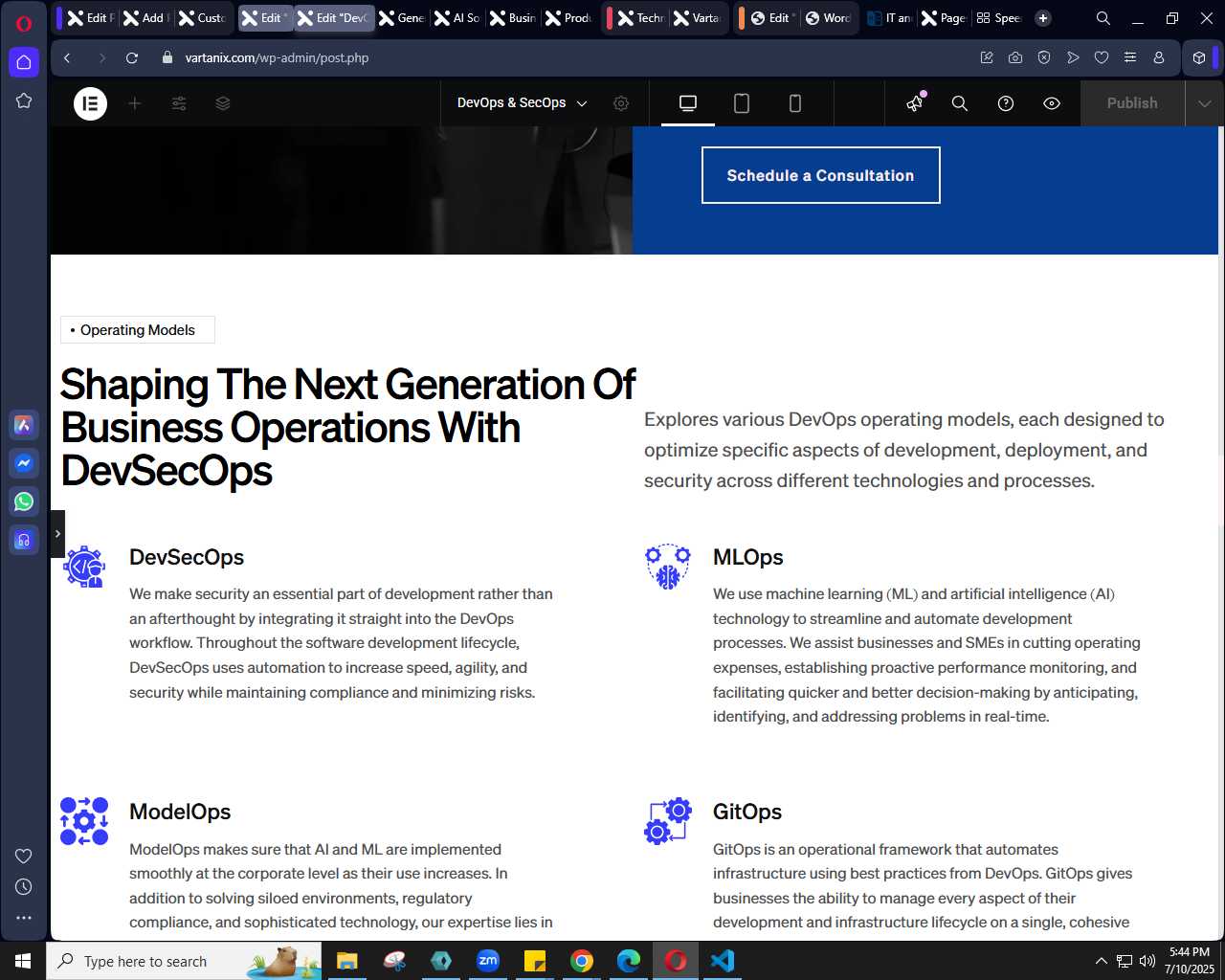The height and width of the screenshot is (980, 1225).
Task: Switch to the Busin tab
Action: pos(513,18)
